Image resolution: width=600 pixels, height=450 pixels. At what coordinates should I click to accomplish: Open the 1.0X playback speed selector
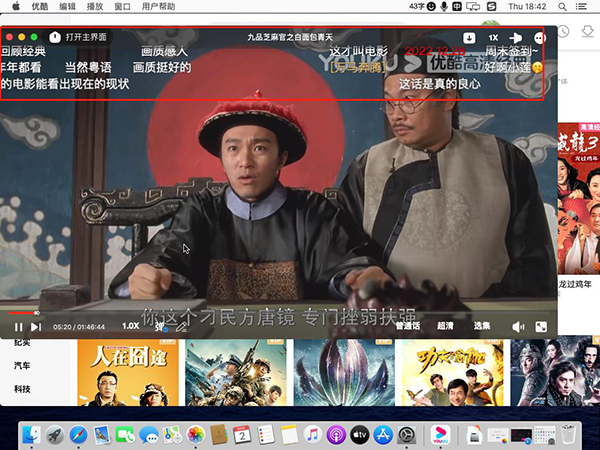click(130, 326)
